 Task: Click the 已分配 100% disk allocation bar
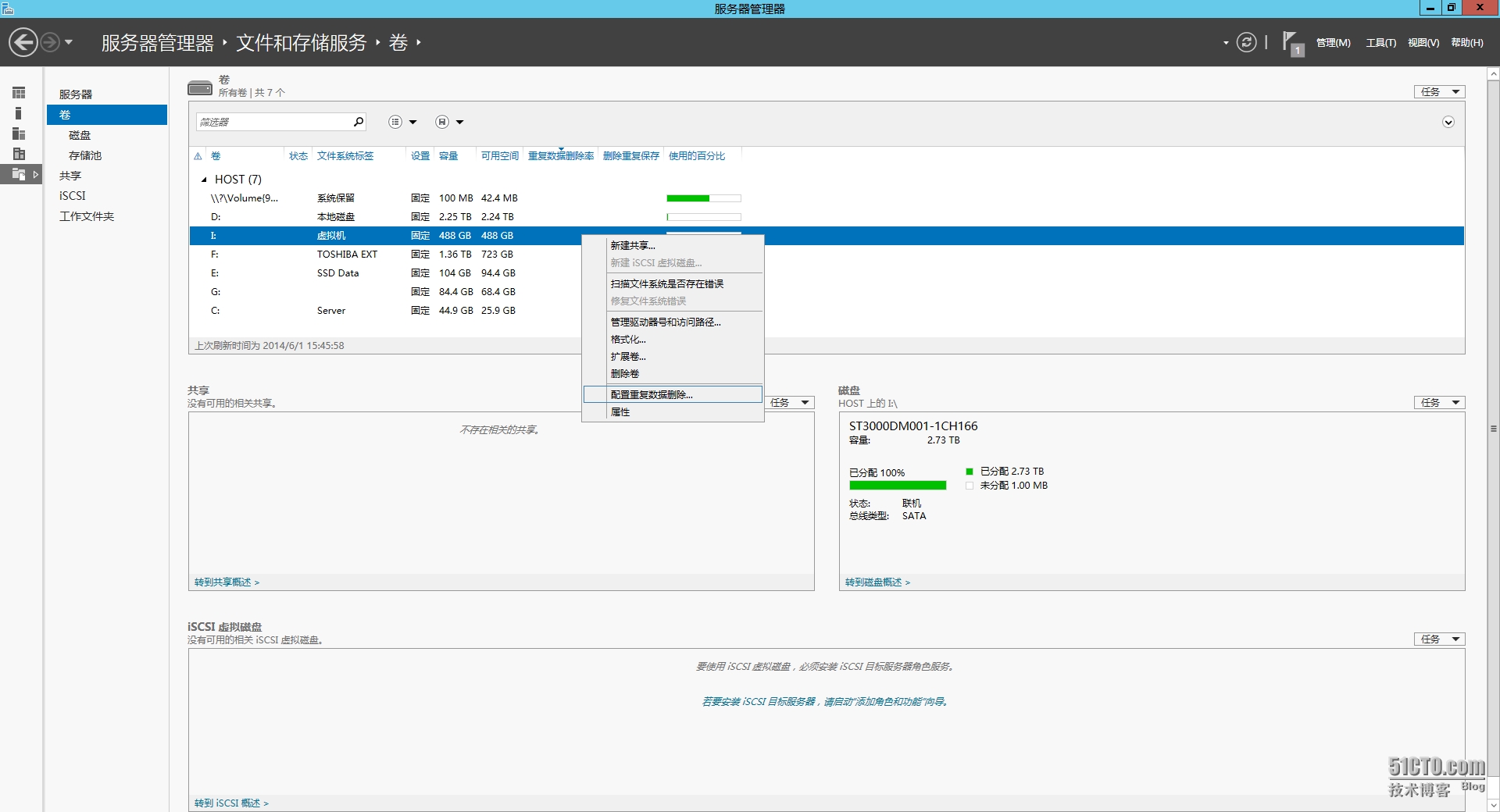tap(898, 486)
